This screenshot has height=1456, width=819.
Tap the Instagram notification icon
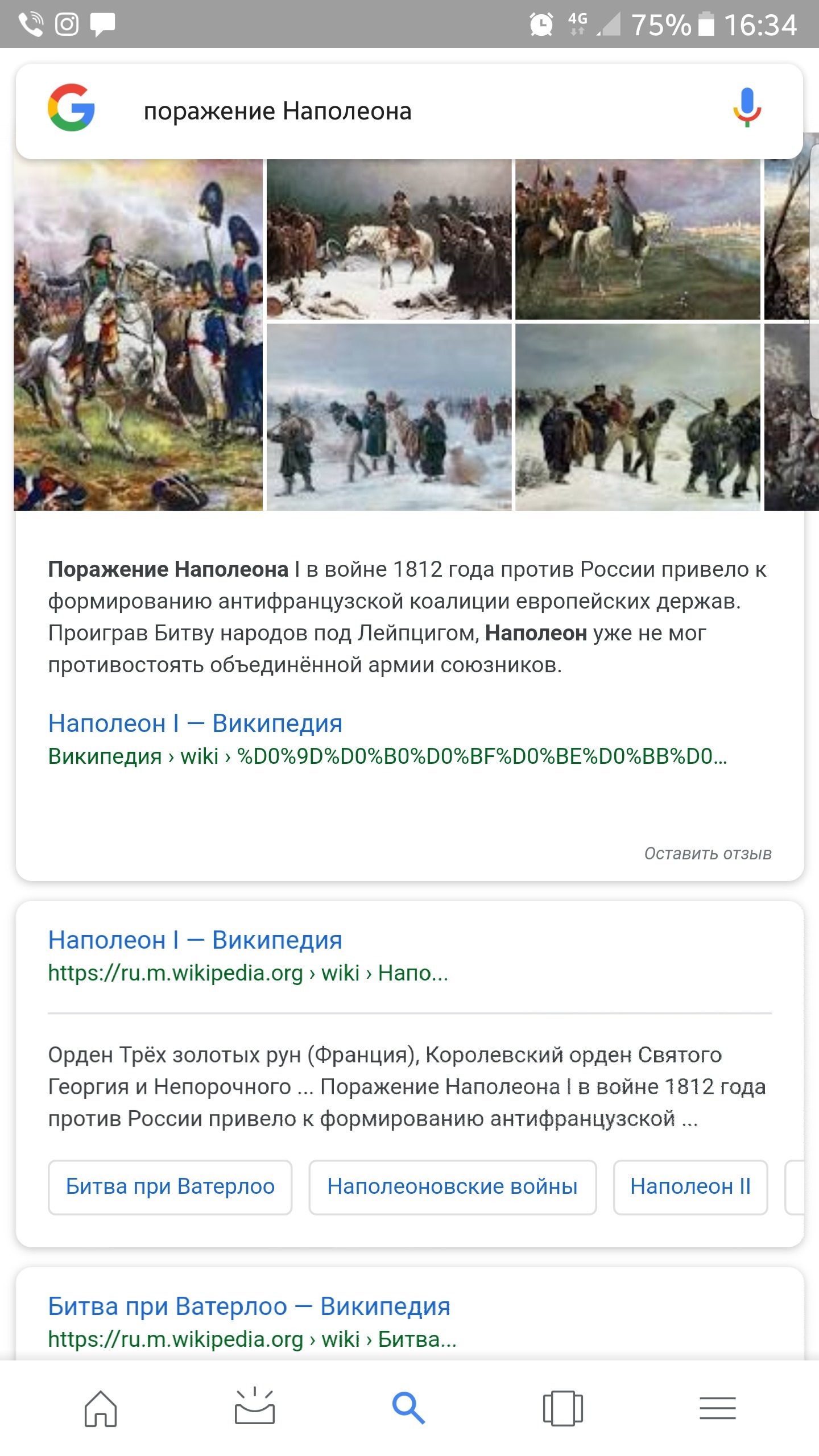click(67, 24)
